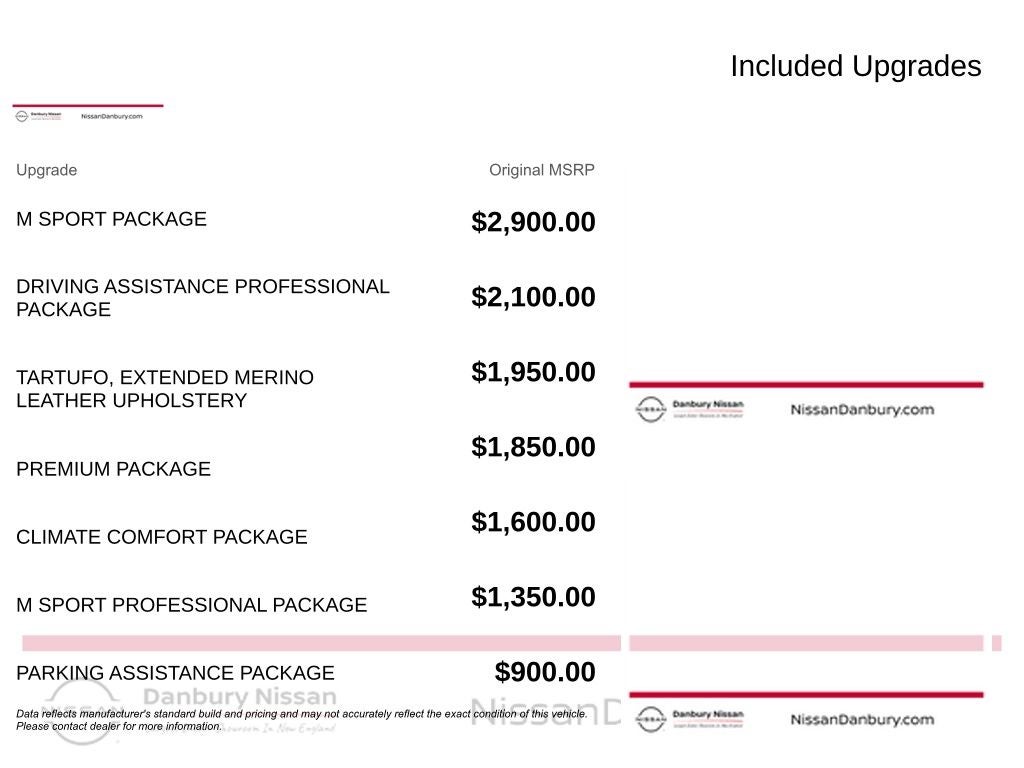Image resolution: width=1024 pixels, height=768 pixels.
Task: Click the small Nissan logo at top left
Action: pos(22,116)
